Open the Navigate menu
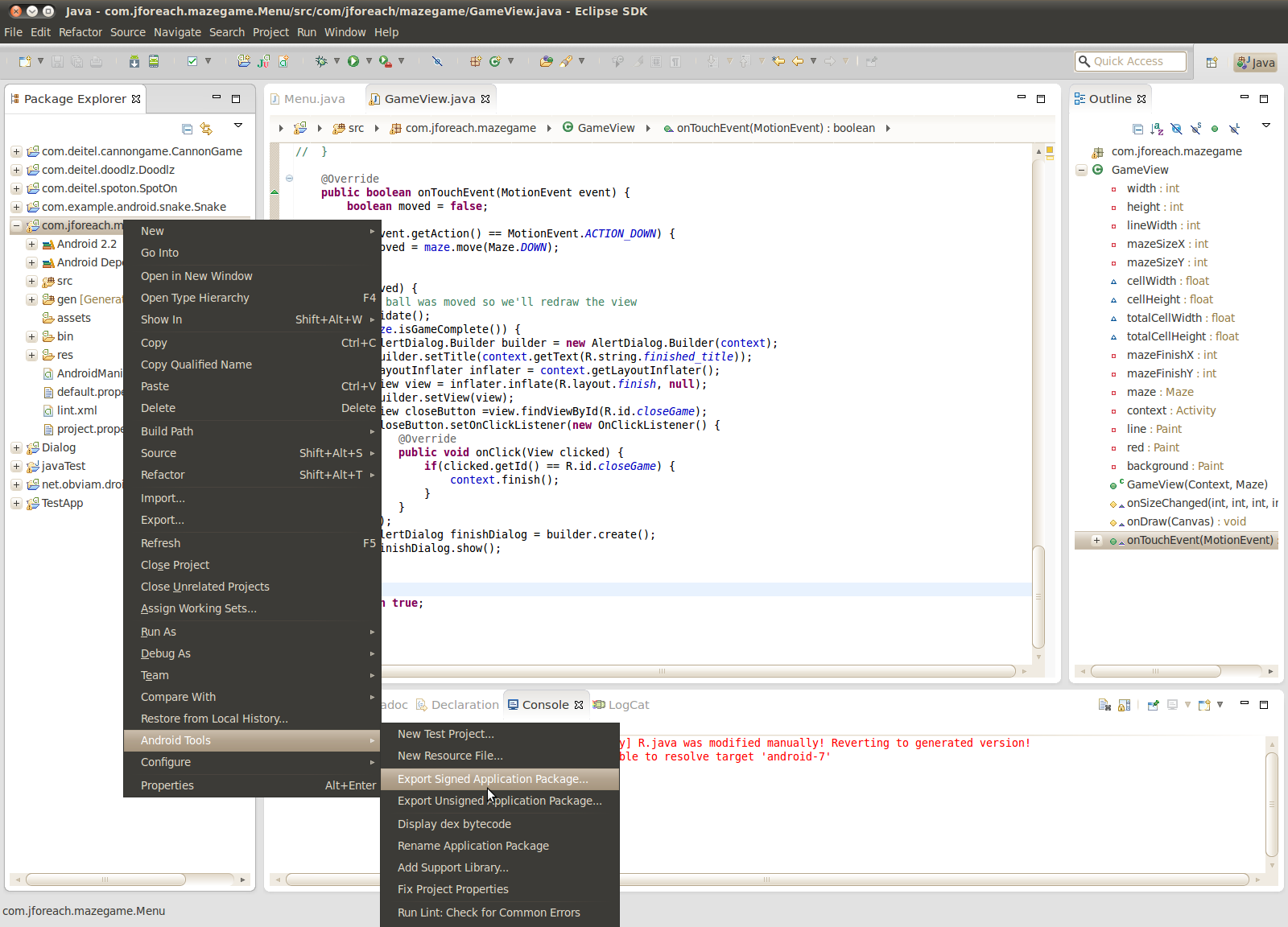This screenshot has width=1288, height=927. tap(177, 32)
